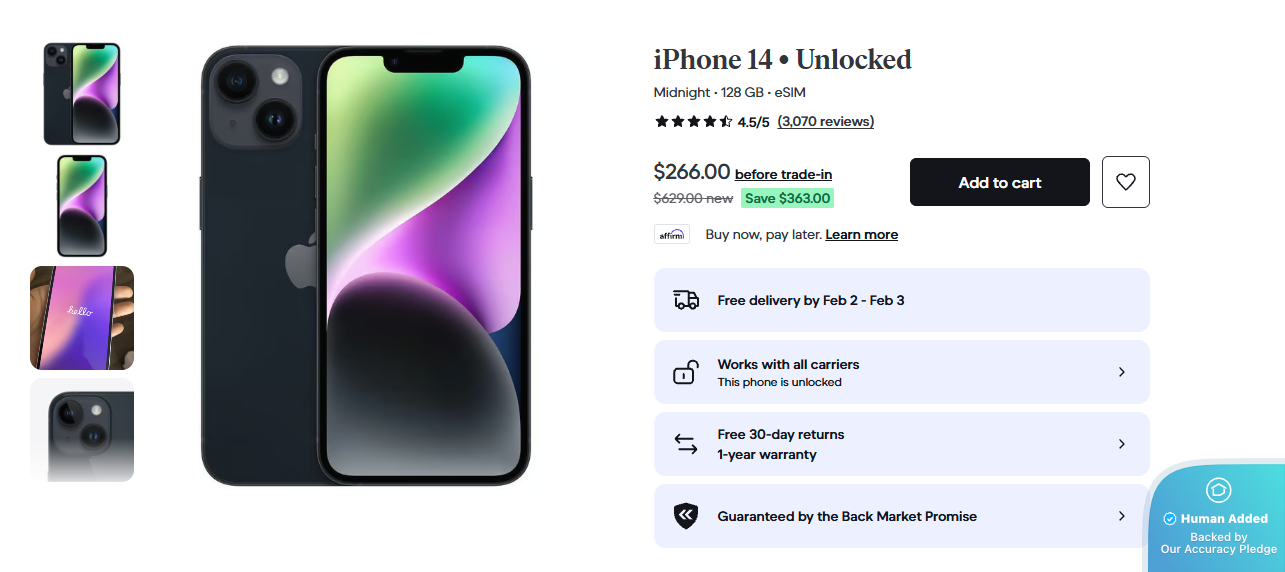1285x572 pixels.
Task: Add the iPhone 14 to cart
Action: click(999, 182)
